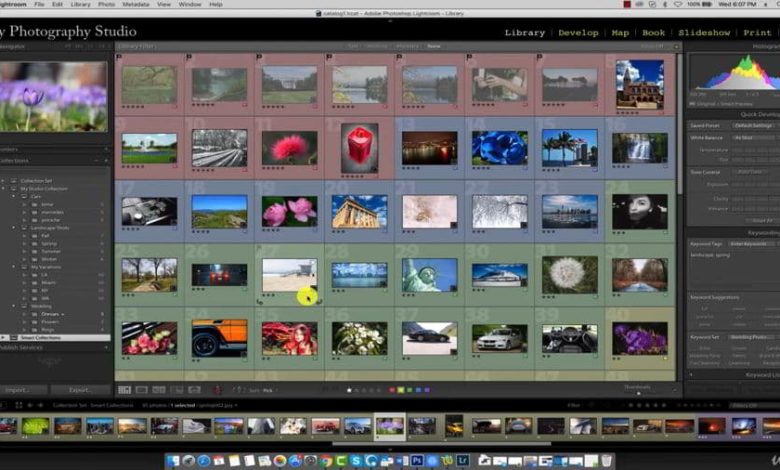Open White Balance As Shot dropdown
The width and height of the screenshot is (780, 470).
coord(754,138)
